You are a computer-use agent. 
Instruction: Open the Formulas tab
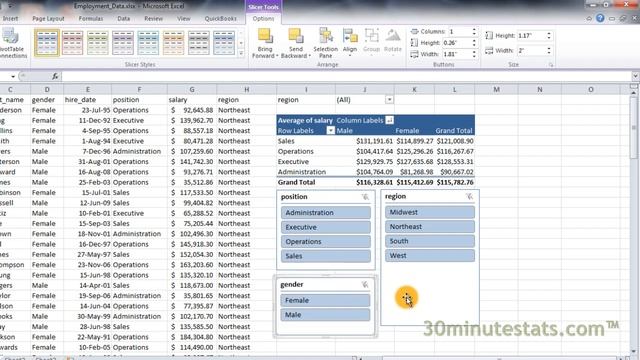coord(91,19)
